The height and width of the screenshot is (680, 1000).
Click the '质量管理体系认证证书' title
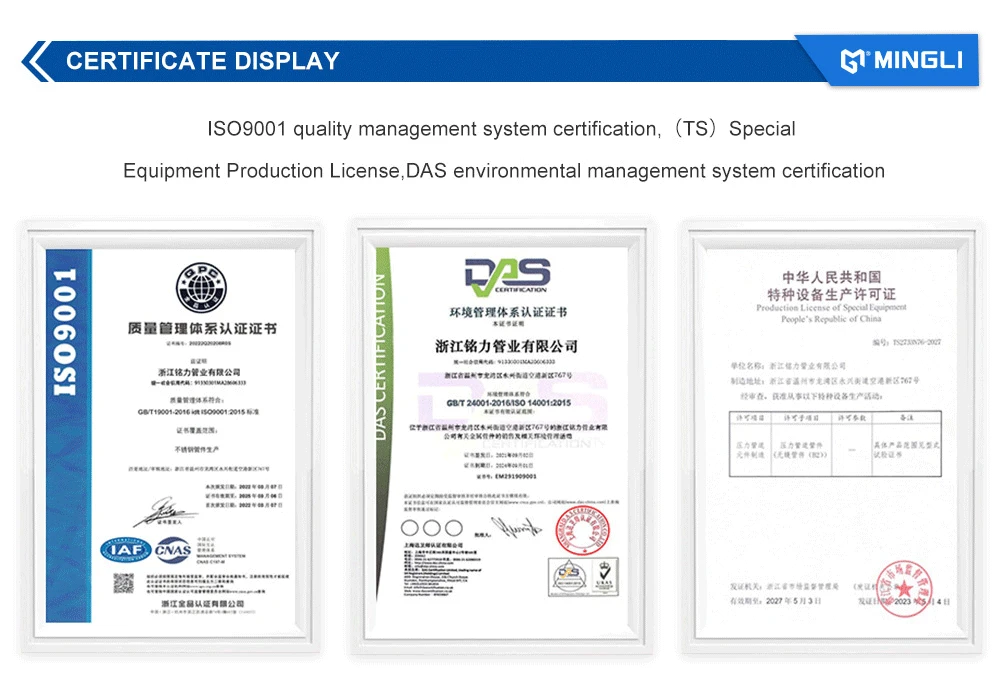coord(202,329)
